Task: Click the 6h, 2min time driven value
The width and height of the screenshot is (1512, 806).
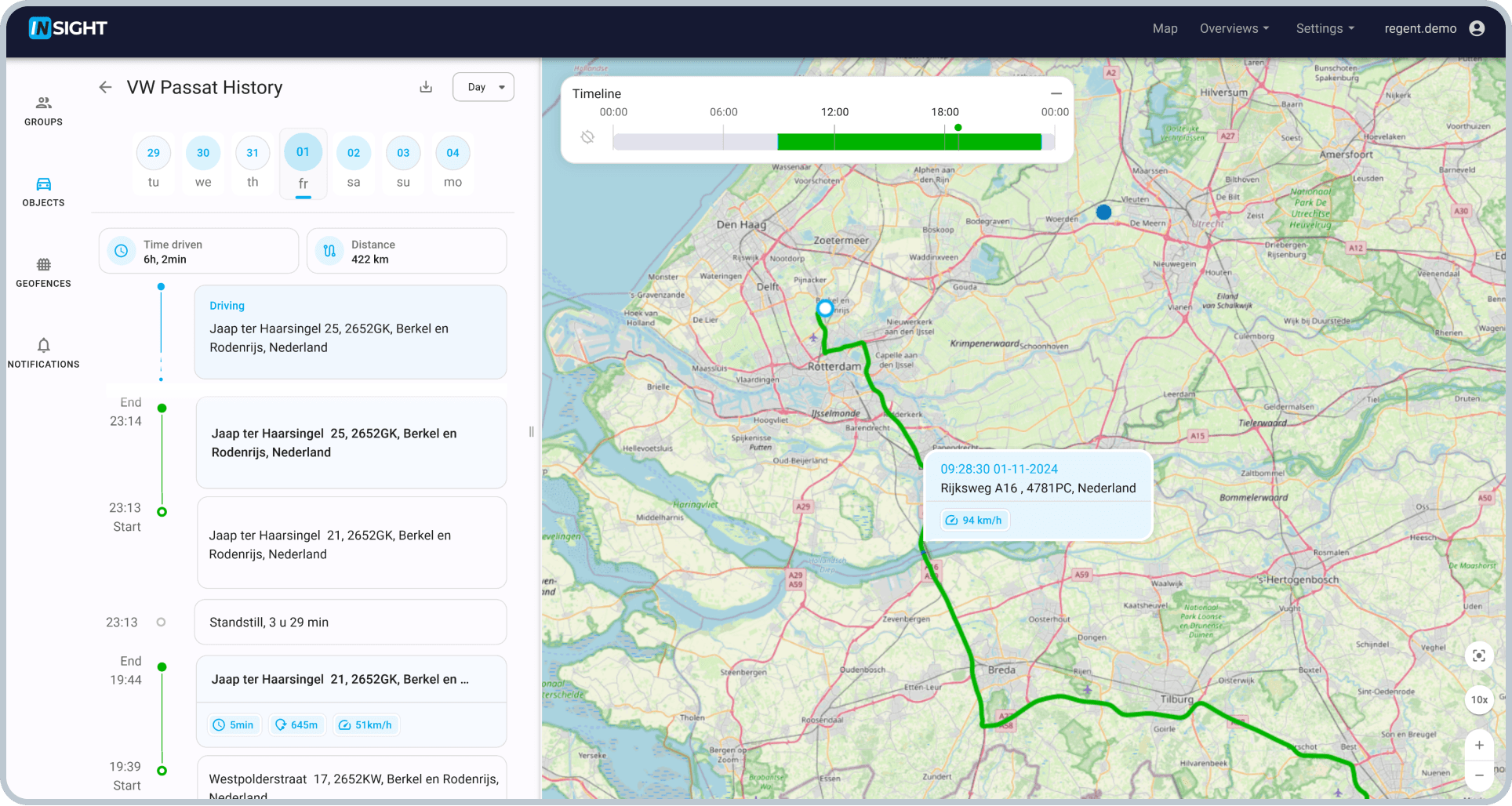Action: click(x=165, y=260)
